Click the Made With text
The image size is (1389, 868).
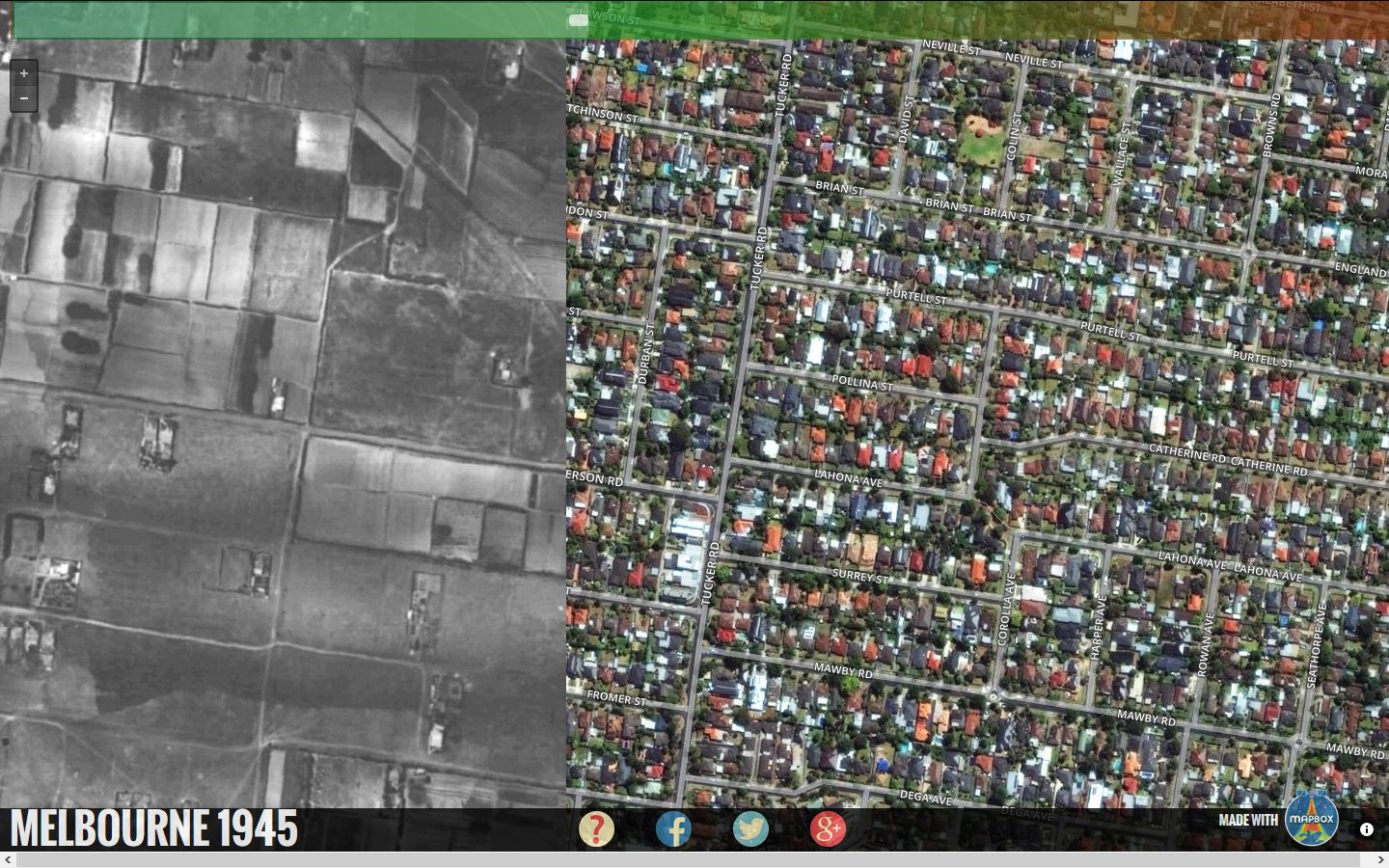1247,821
